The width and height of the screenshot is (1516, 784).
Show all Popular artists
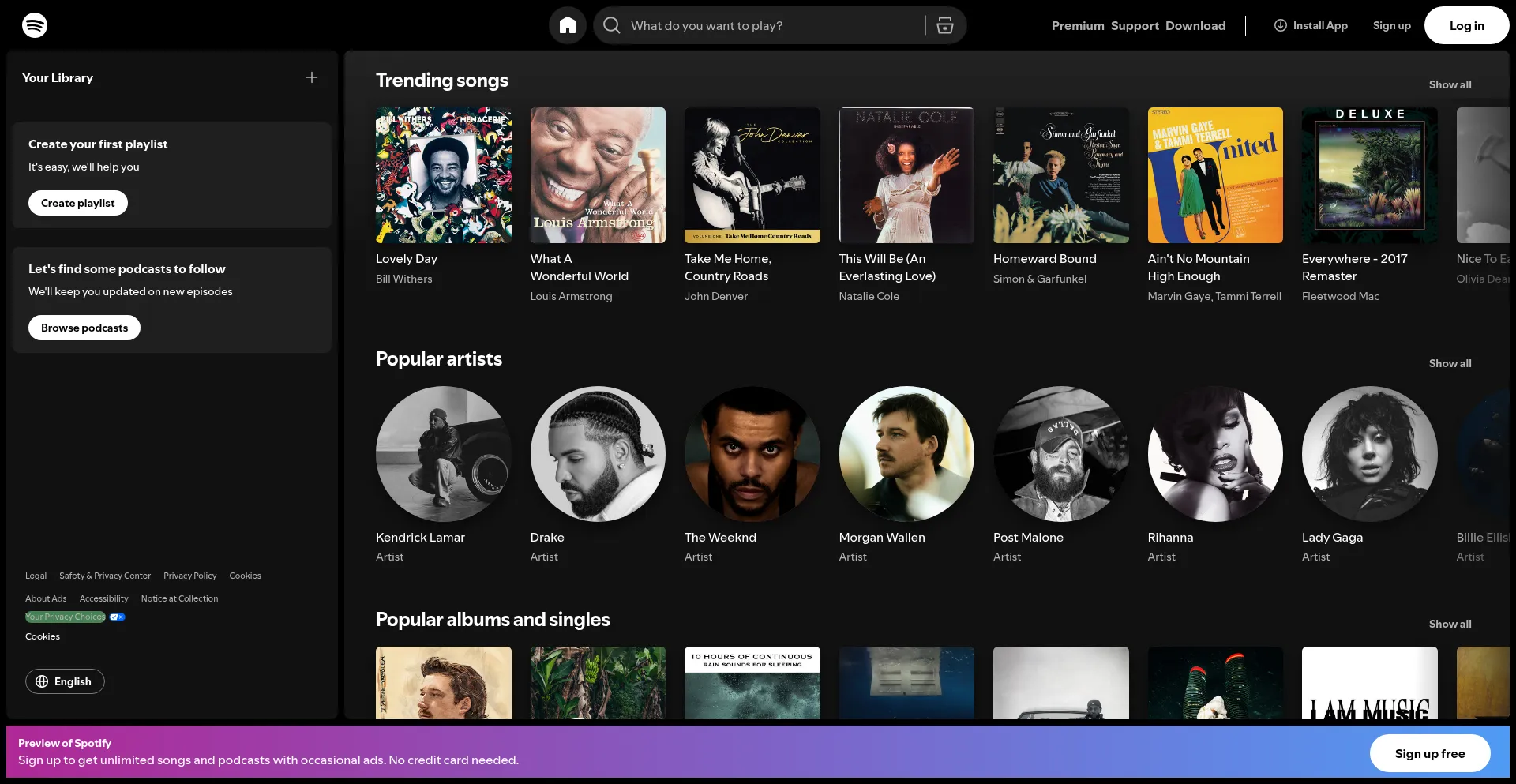coord(1450,363)
